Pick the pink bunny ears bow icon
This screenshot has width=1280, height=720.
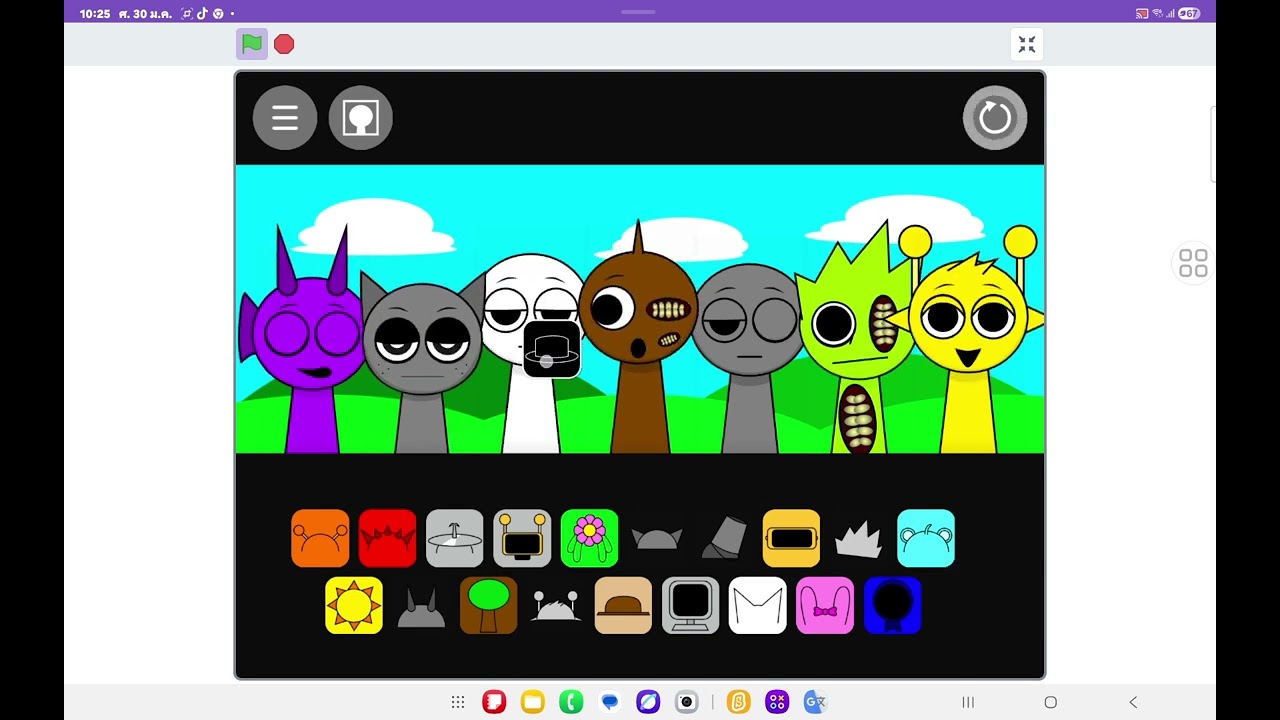[825, 605]
